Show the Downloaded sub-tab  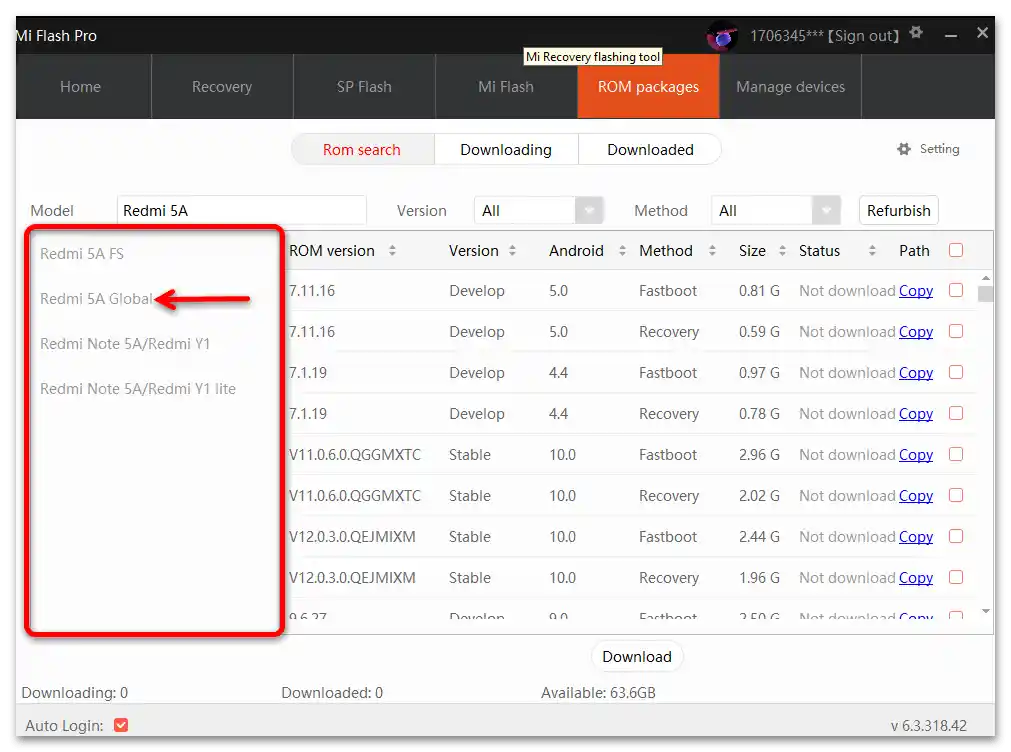coord(650,150)
